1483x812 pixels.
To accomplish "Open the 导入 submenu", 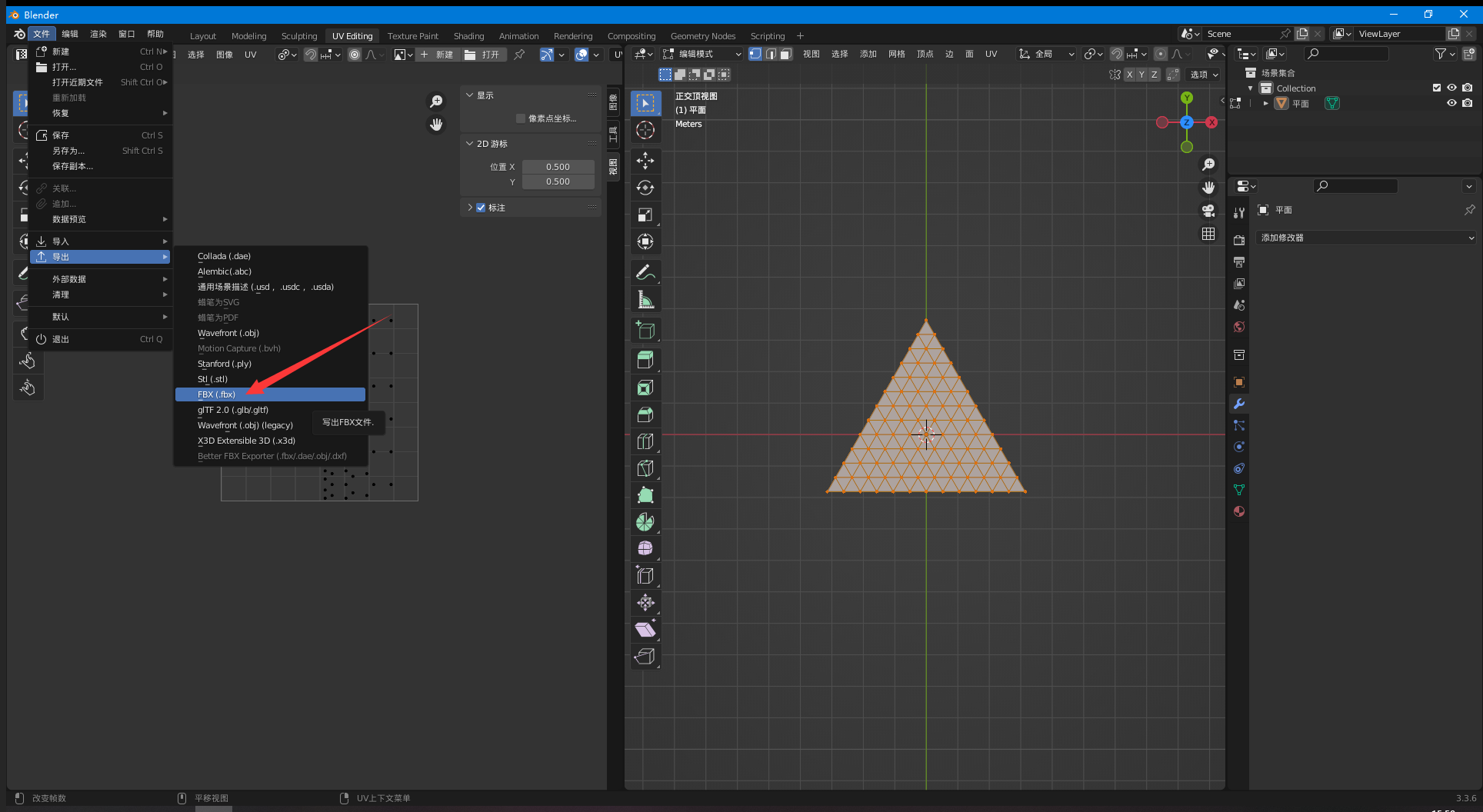I will point(100,241).
